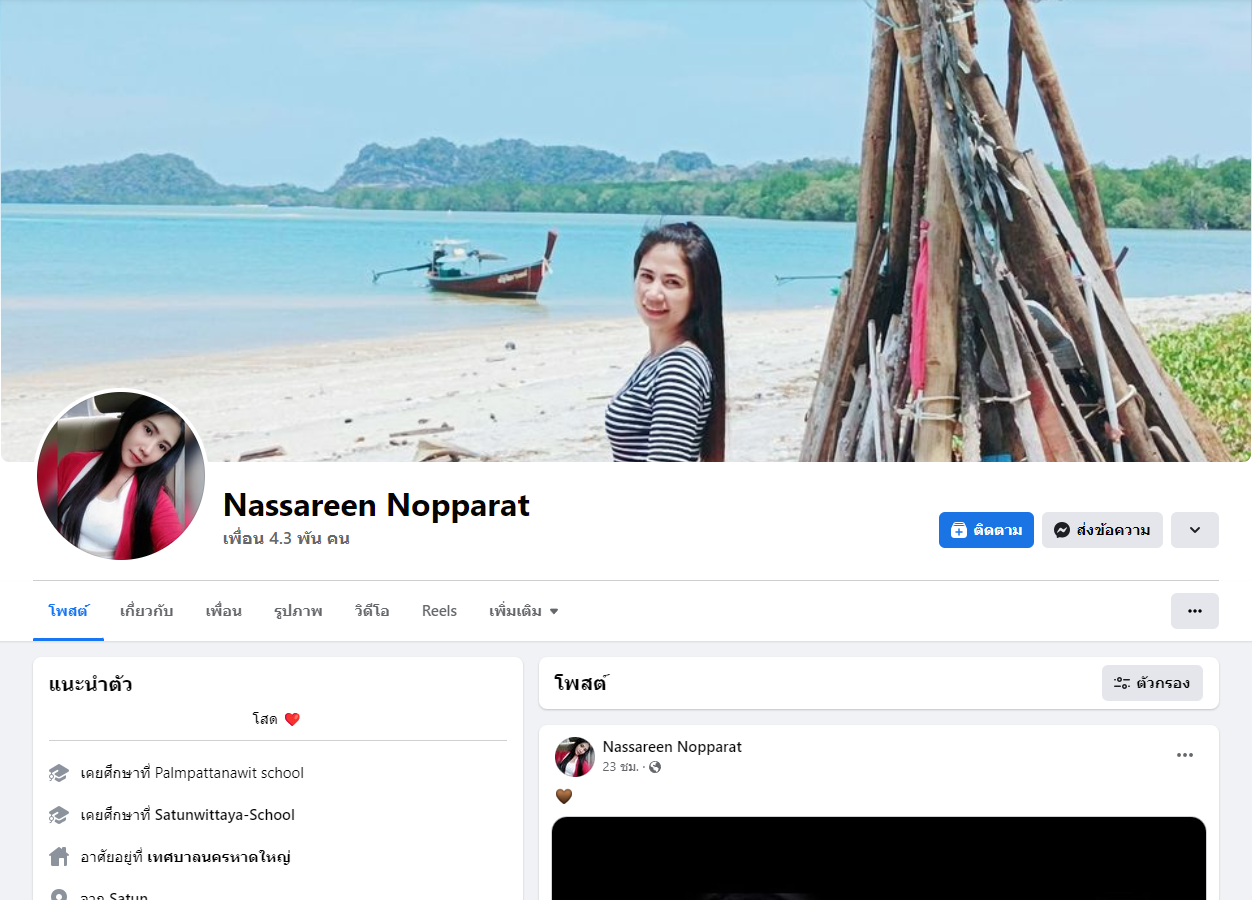Open the Reels tab
Screen dimensions: 1252x900
(x=439, y=611)
